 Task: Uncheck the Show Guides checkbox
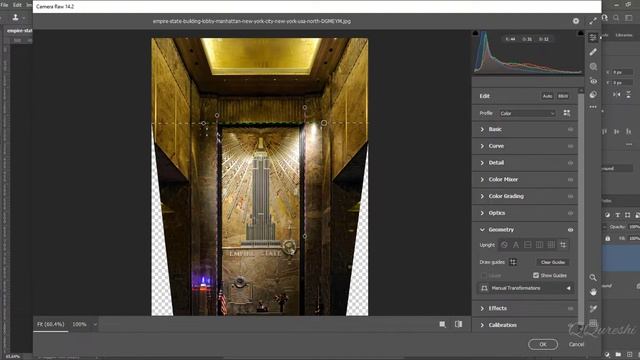(536, 276)
